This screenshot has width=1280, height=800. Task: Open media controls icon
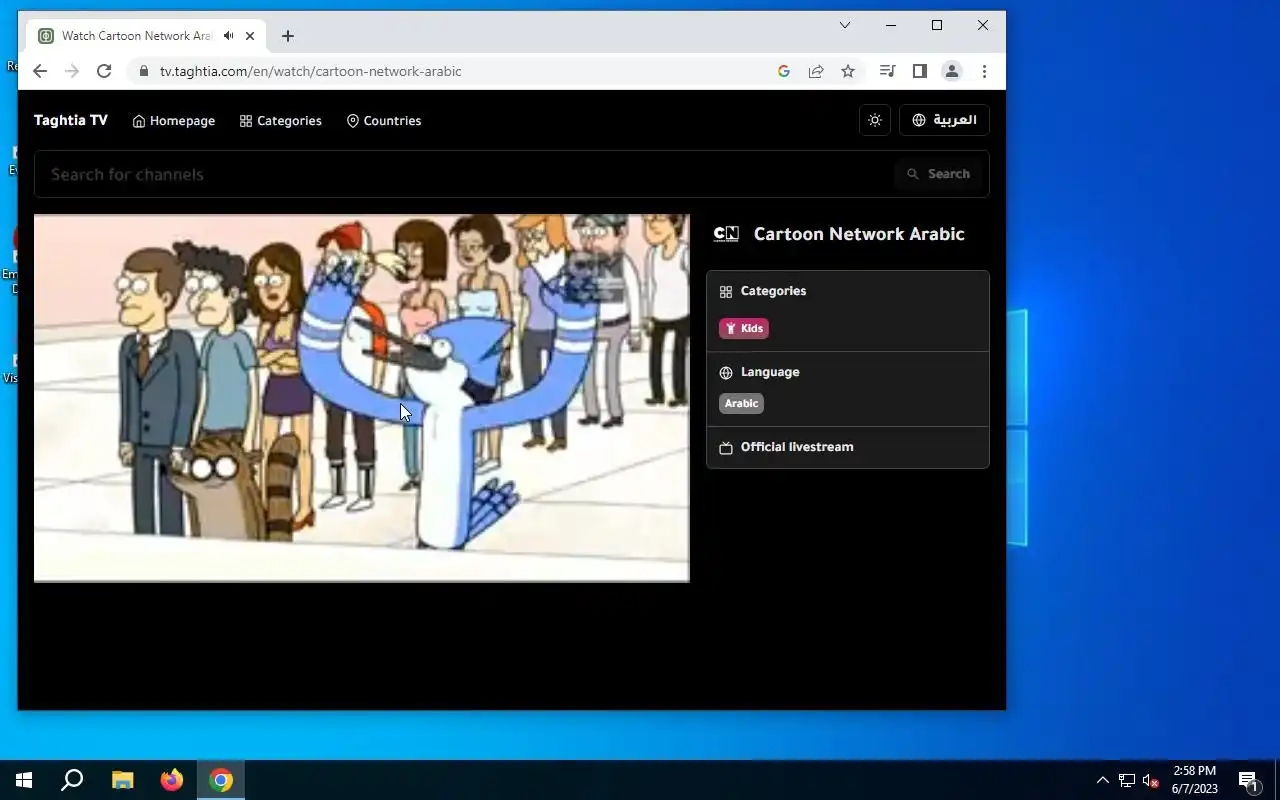tap(887, 71)
